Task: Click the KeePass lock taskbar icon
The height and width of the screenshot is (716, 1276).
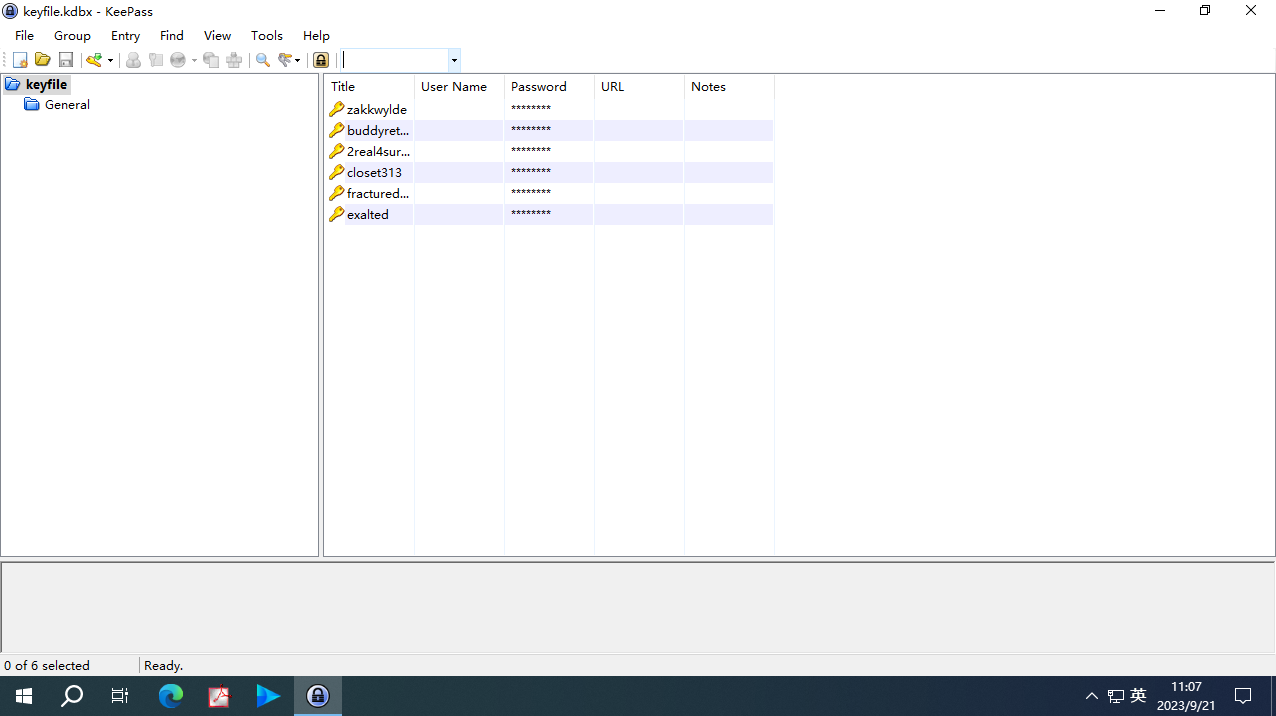Action: pyautogui.click(x=318, y=696)
